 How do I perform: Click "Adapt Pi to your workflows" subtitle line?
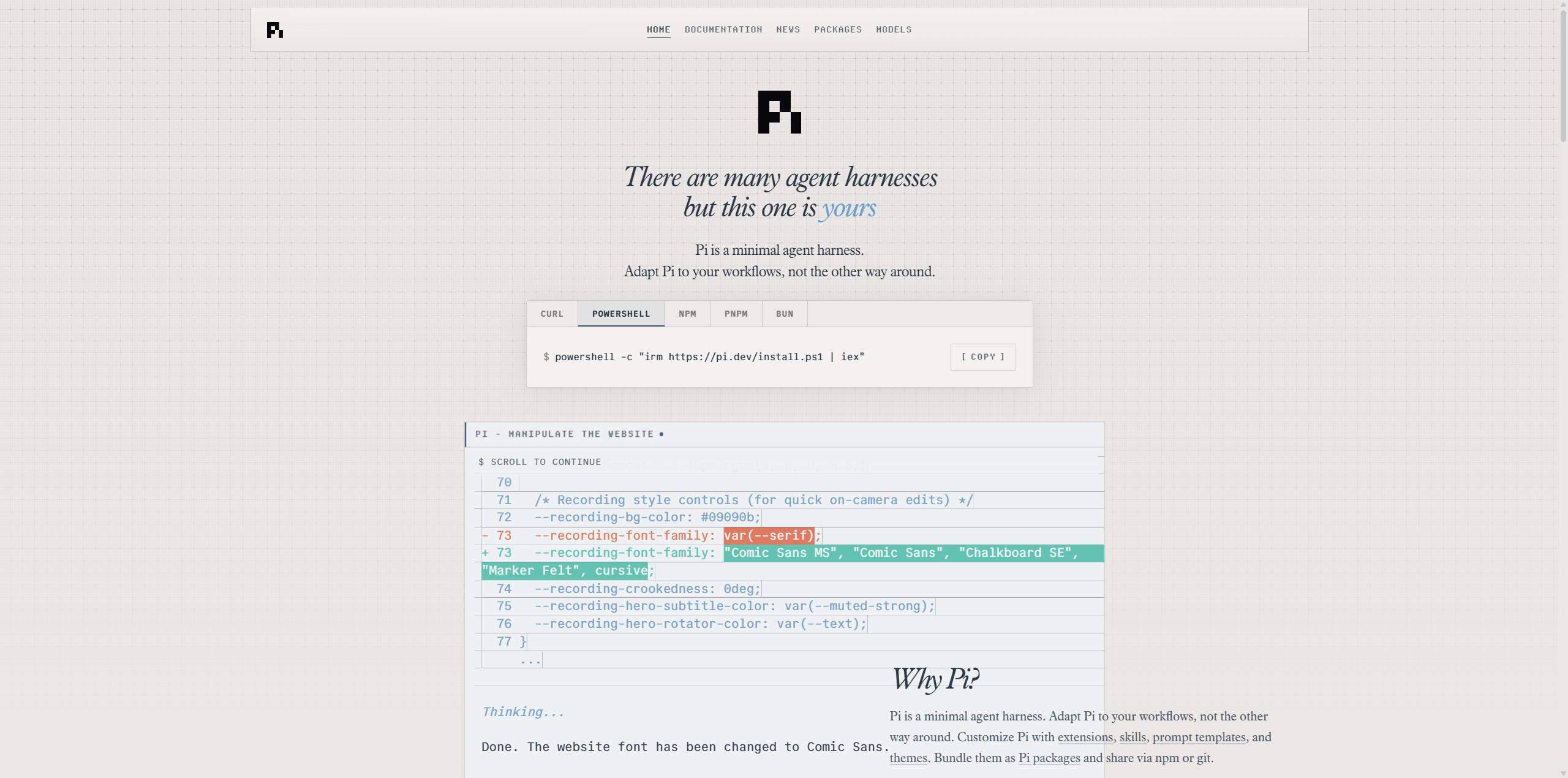pyautogui.click(x=779, y=272)
